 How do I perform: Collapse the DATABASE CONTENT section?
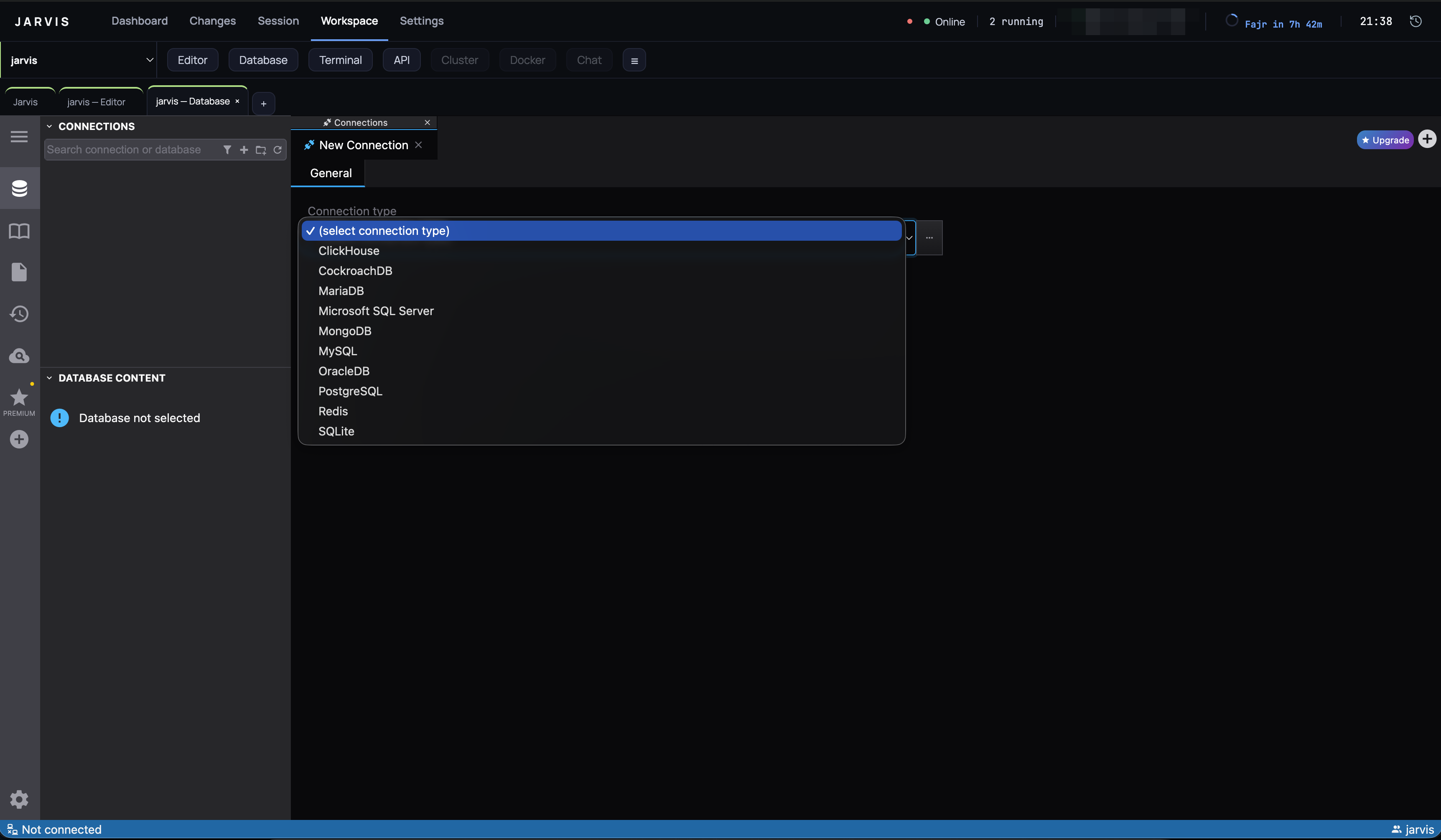(49, 378)
